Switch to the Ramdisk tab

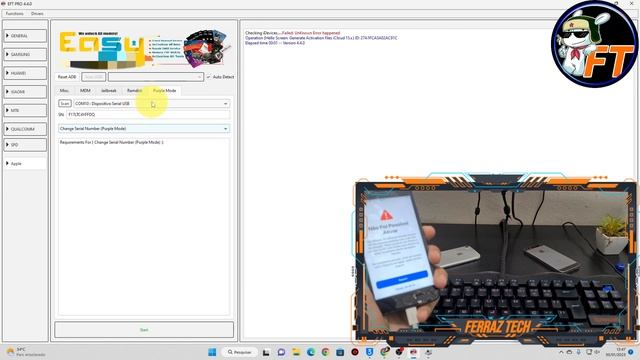click(134, 91)
